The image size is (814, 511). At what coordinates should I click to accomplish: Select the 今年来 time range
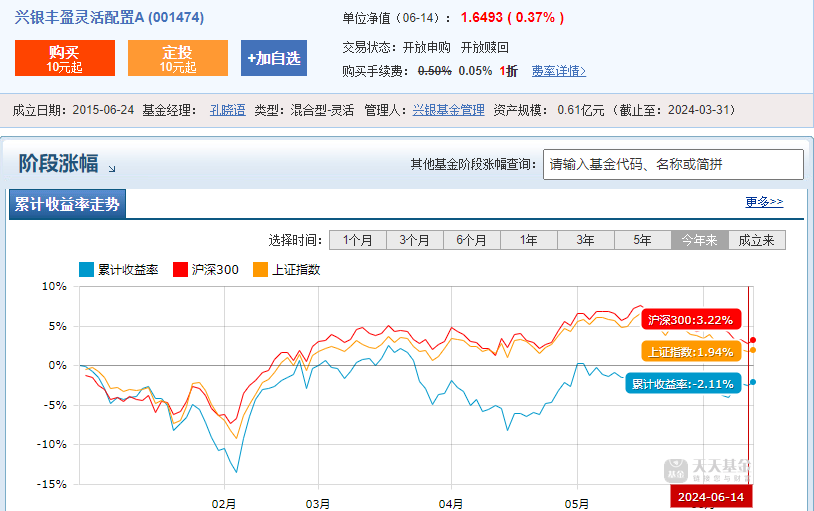coord(699,240)
